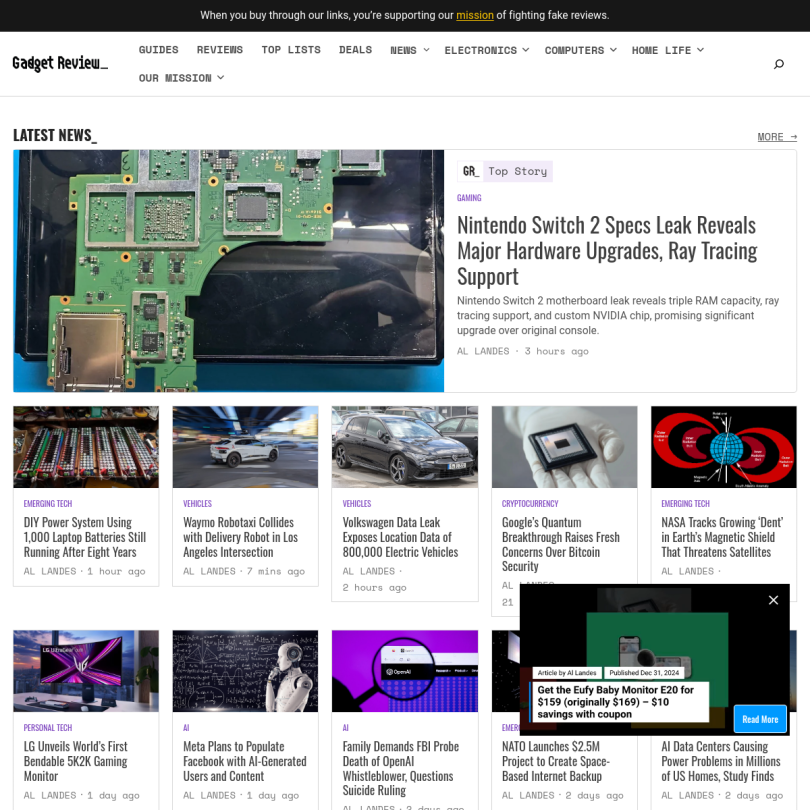Expand the Home Life menu
Image resolution: width=810 pixels, height=810 pixels.
667,50
